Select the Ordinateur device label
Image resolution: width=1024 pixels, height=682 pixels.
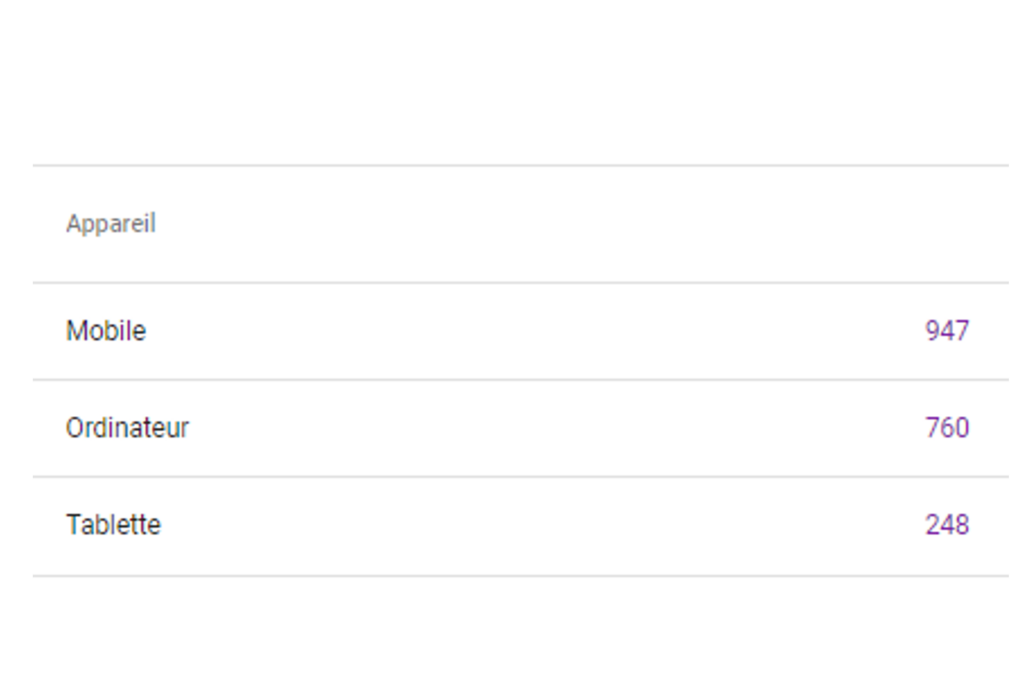127,428
